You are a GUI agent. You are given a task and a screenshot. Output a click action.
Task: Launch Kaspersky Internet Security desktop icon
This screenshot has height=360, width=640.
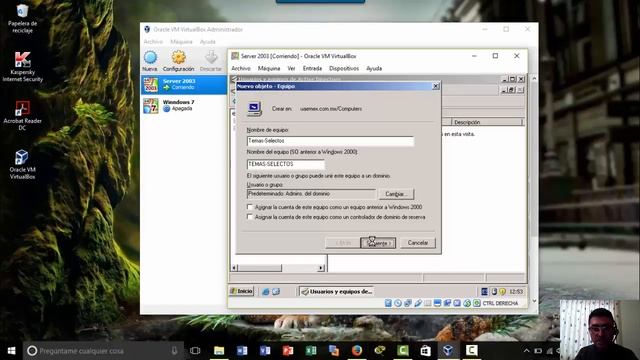(x=22, y=67)
